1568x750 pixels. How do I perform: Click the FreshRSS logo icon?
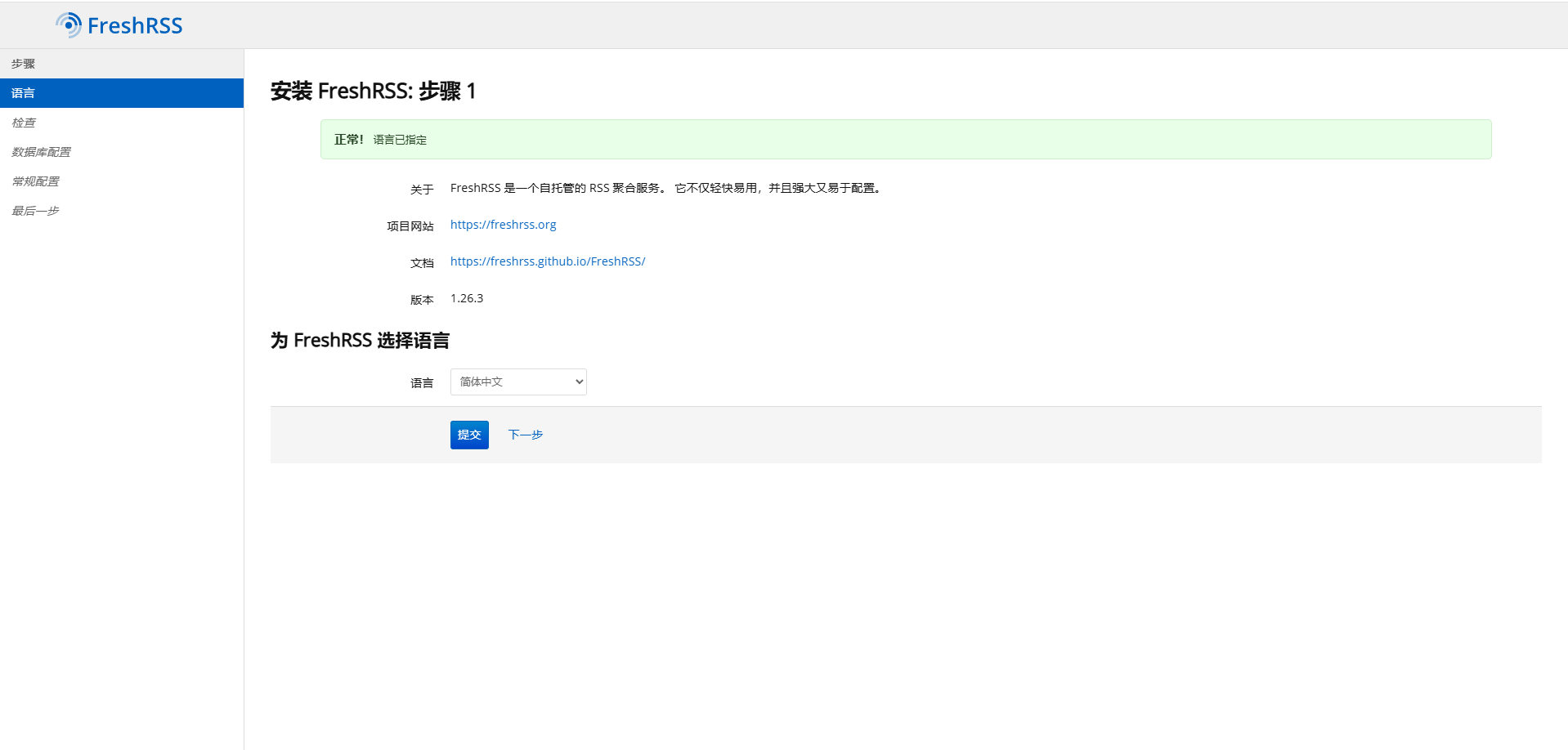click(69, 25)
